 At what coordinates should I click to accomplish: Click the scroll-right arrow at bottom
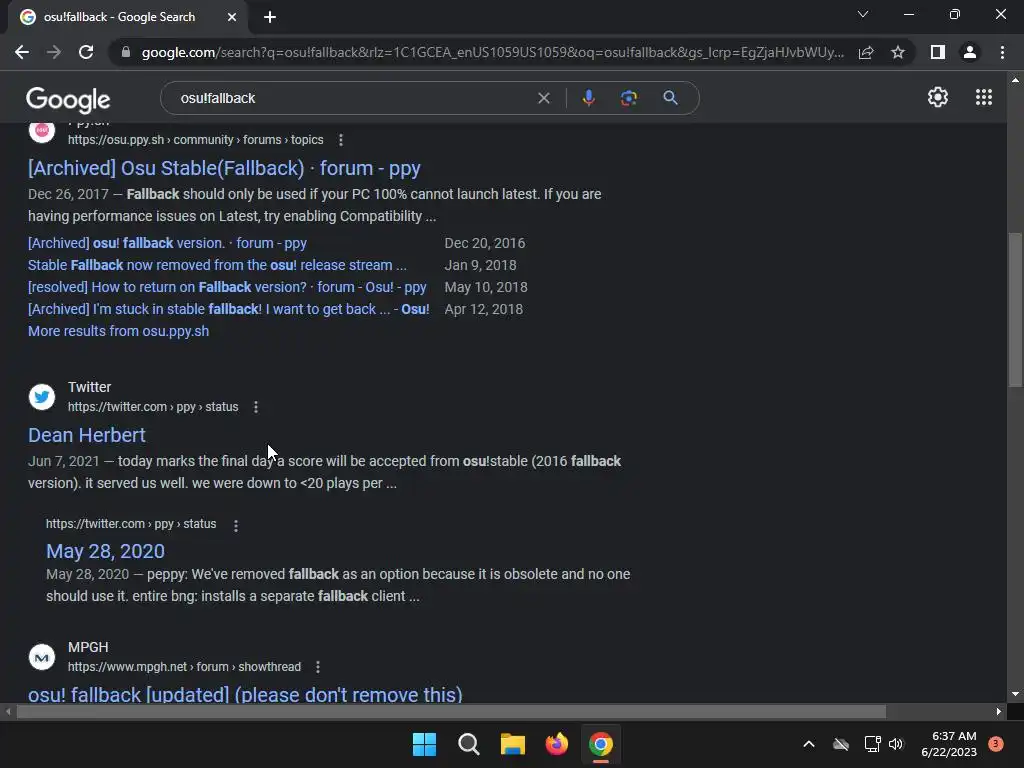[999, 712]
